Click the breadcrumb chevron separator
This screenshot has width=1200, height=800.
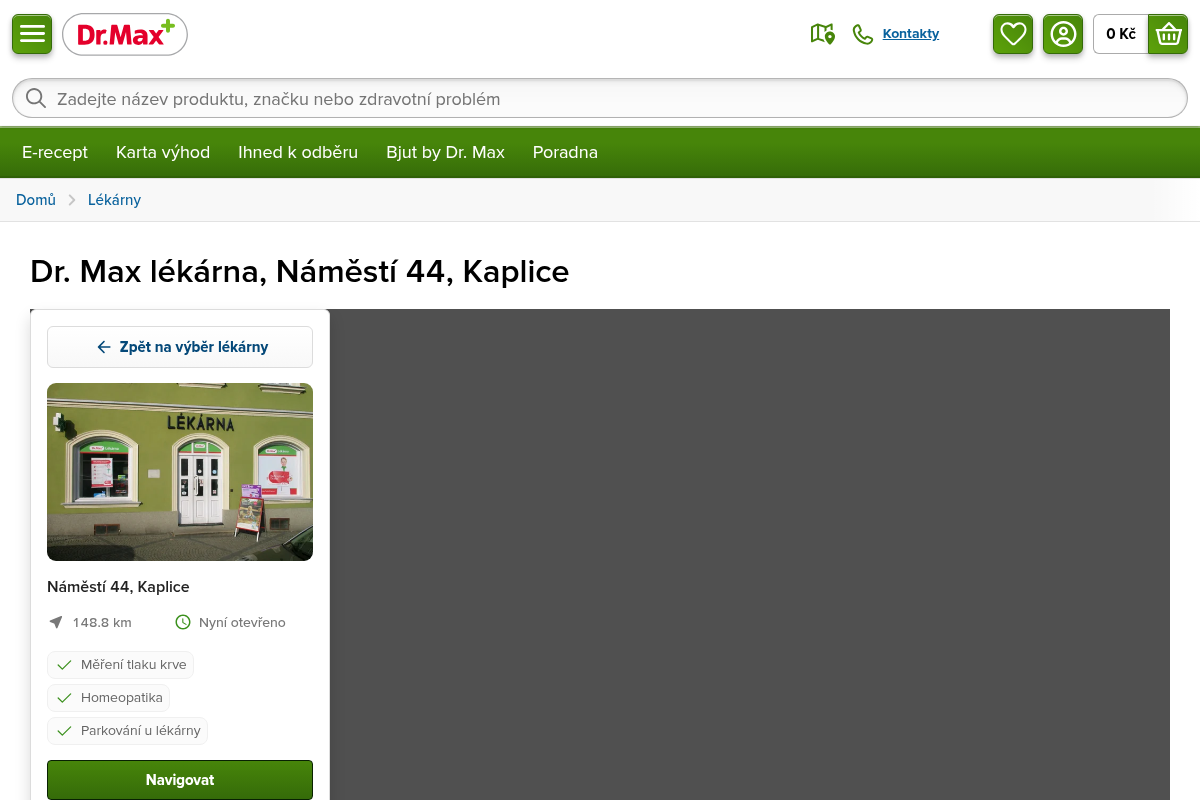pos(72,200)
